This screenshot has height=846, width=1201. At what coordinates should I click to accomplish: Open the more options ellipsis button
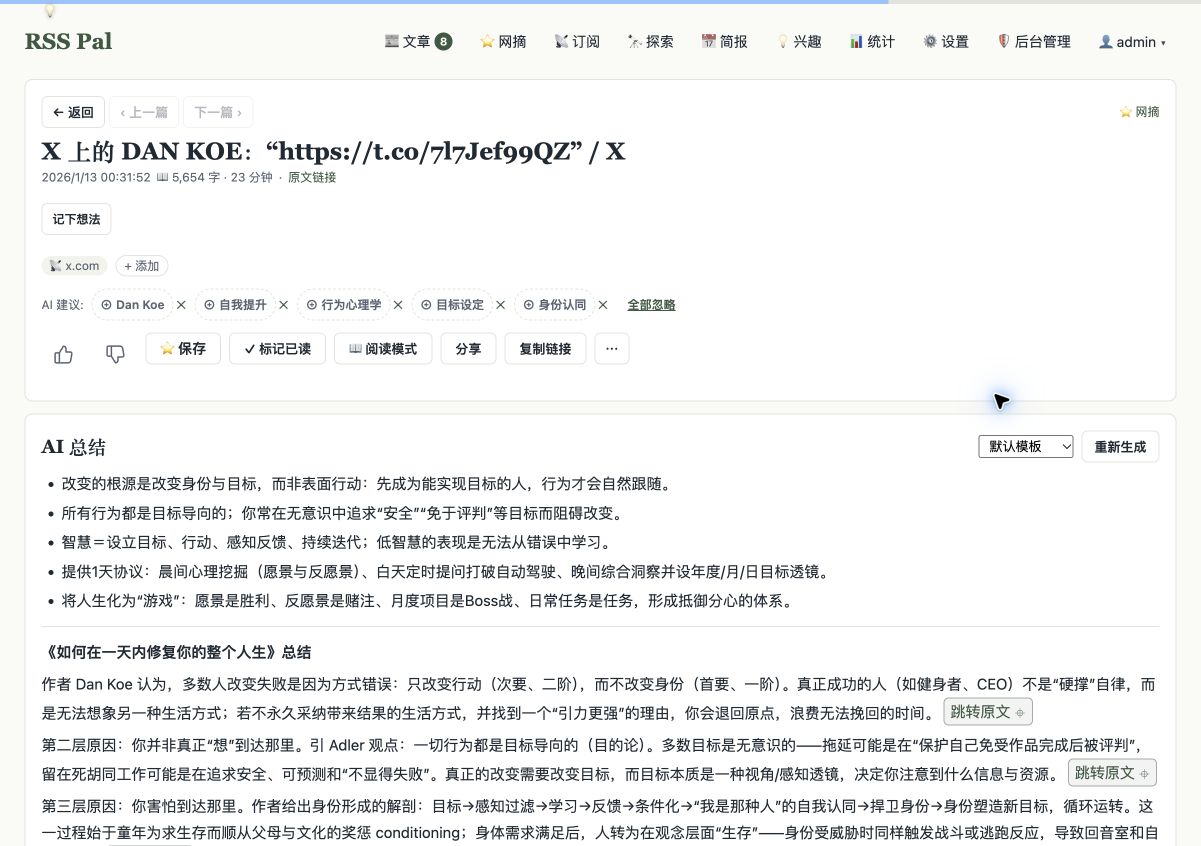612,349
